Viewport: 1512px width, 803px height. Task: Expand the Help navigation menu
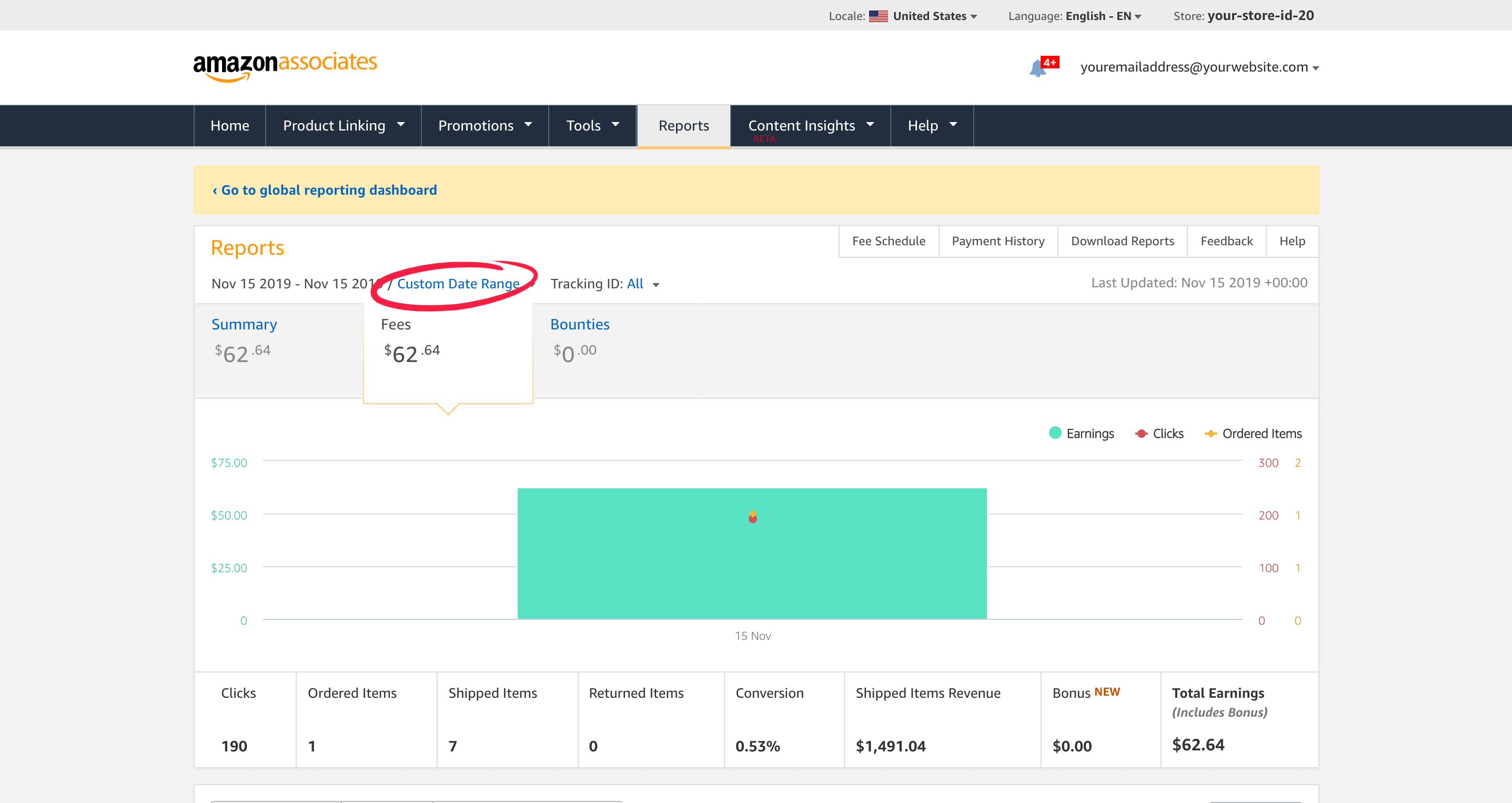pyautogui.click(x=932, y=126)
